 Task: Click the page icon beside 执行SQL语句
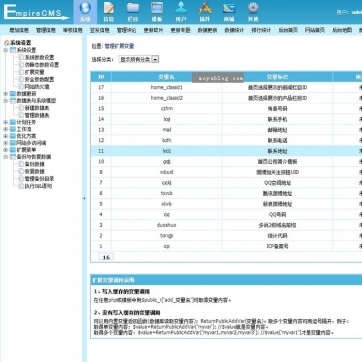tap(21, 186)
